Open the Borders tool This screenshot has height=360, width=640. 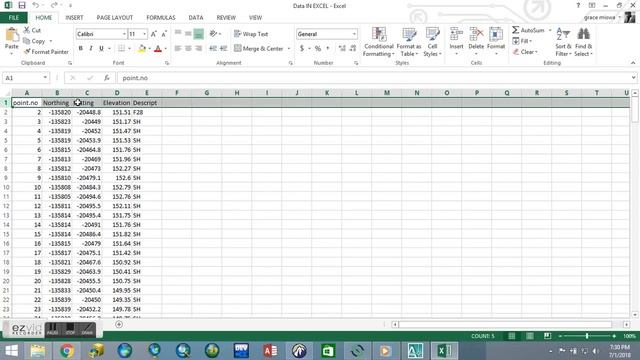click(122, 49)
